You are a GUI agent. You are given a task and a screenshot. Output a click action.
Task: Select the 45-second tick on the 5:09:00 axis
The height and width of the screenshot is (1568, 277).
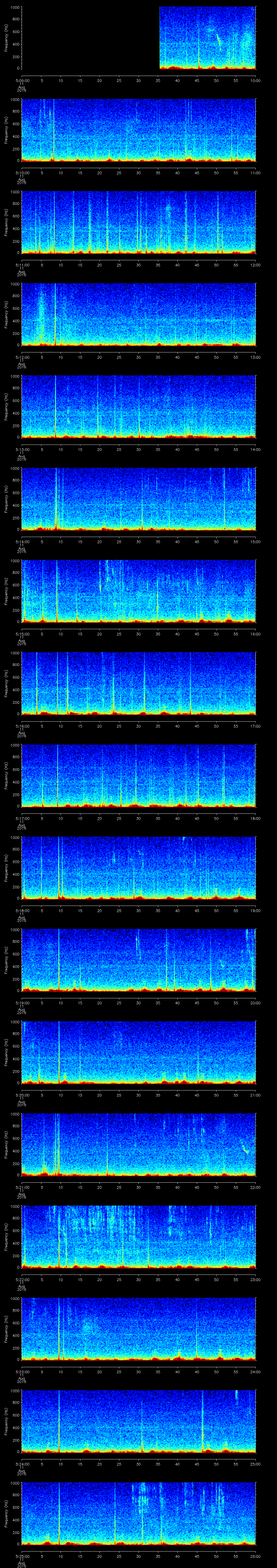[197, 80]
